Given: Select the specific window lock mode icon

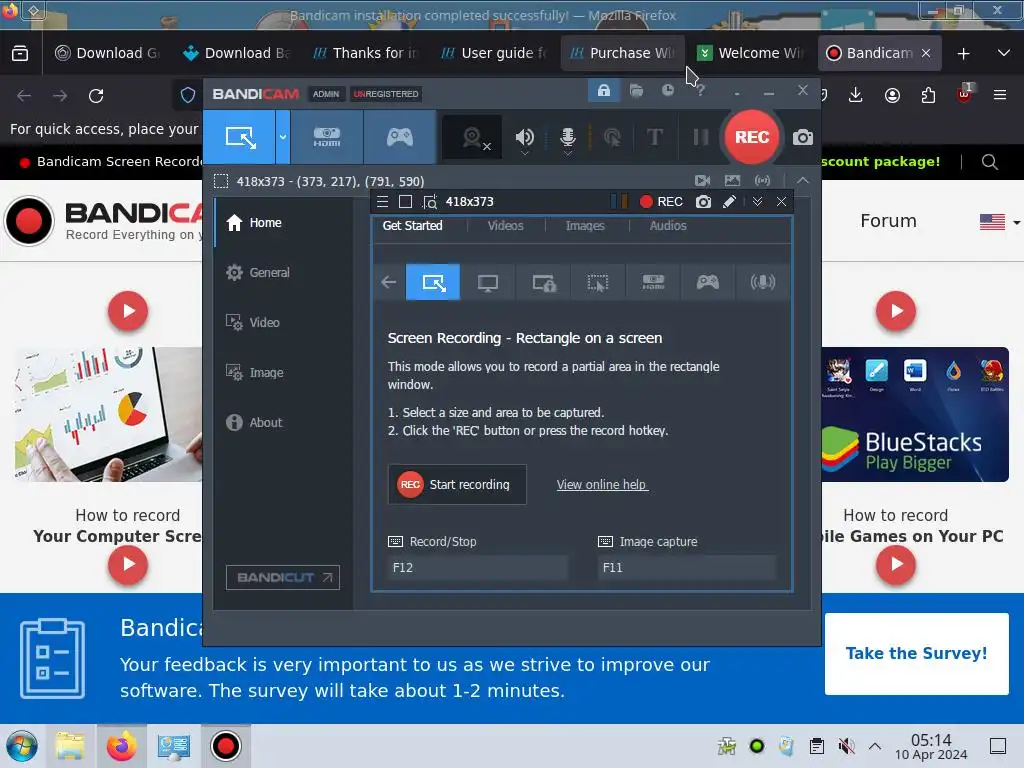Looking at the screenshot, I should click(543, 282).
